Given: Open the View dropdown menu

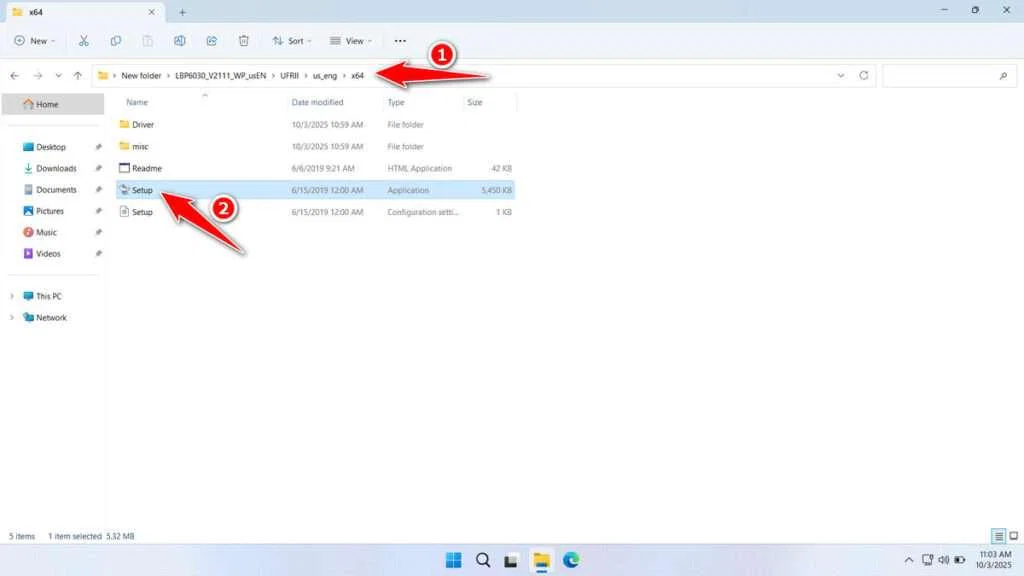Looking at the screenshot, I should click(x=351, y=41).
